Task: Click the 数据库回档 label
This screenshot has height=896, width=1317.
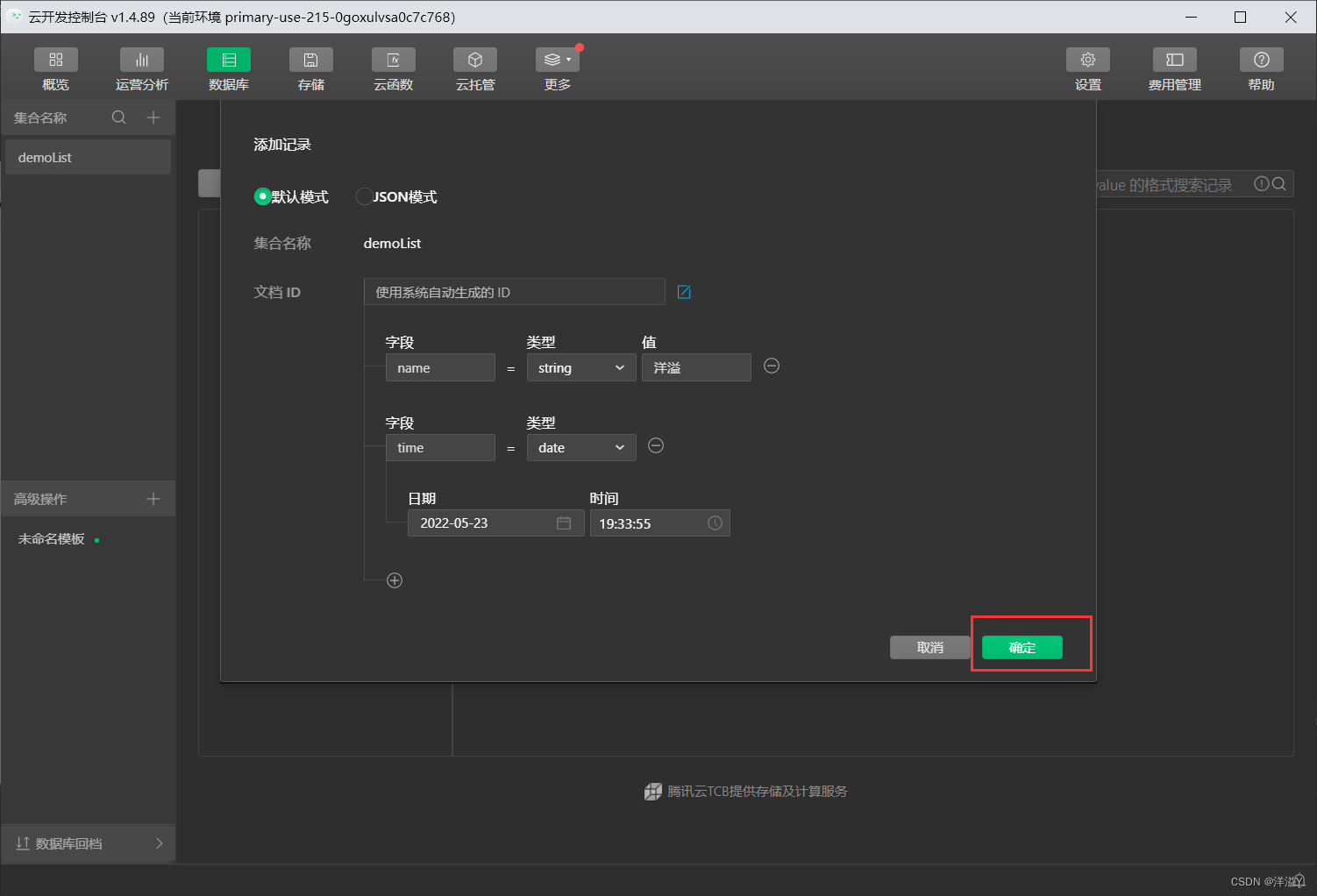Action: pos(69,843)
